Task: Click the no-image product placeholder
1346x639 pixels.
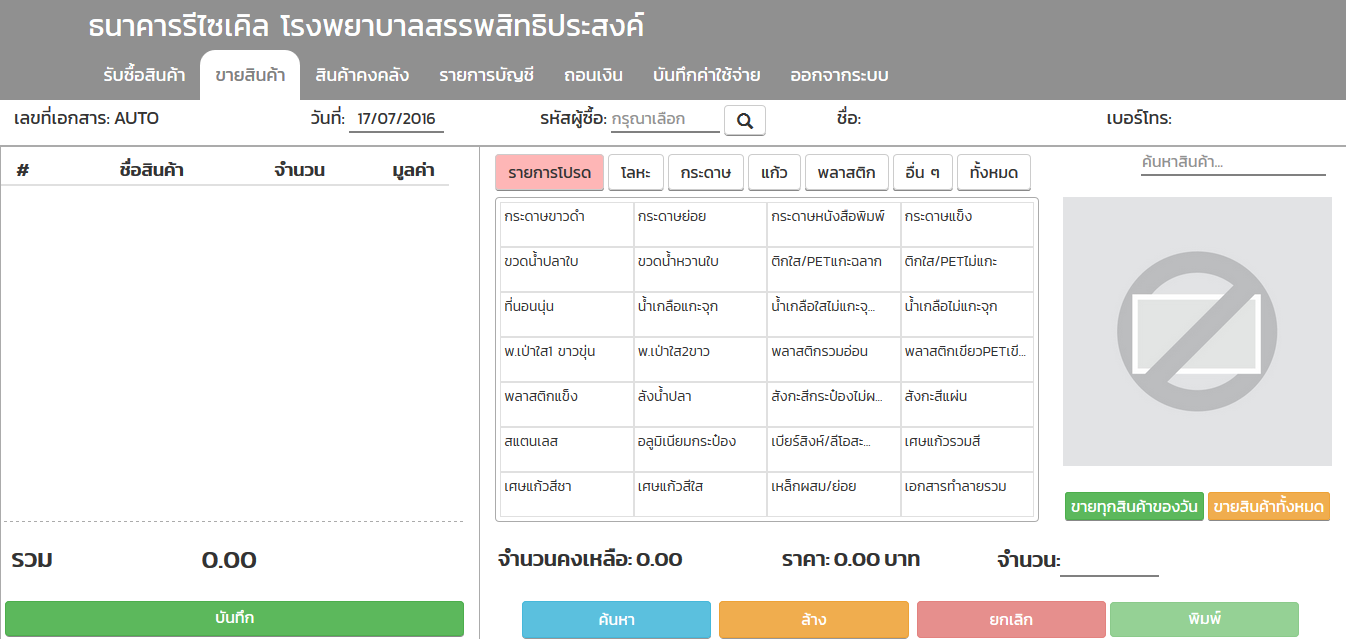Action: [x=1196, y=331]
